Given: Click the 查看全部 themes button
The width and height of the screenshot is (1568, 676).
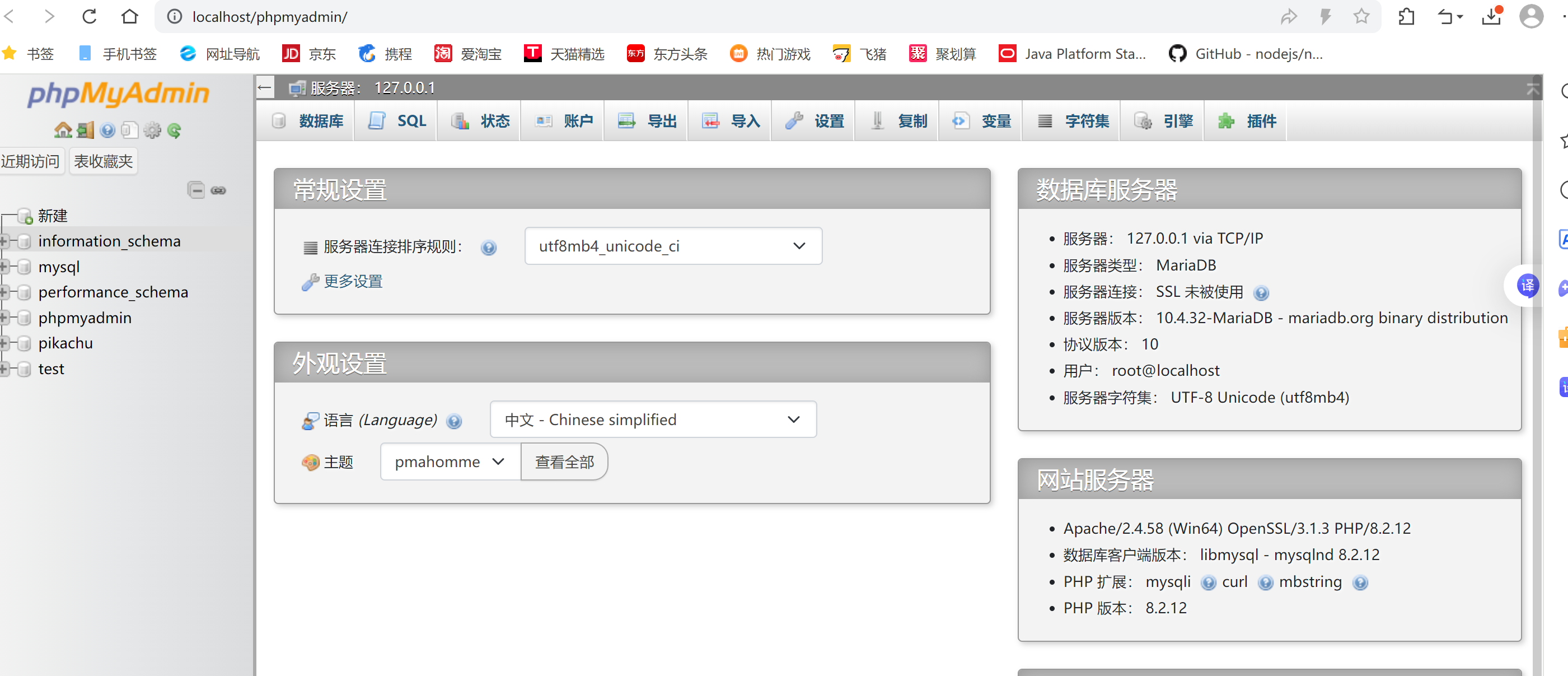Looking at the screenshot, I should 564,461.
